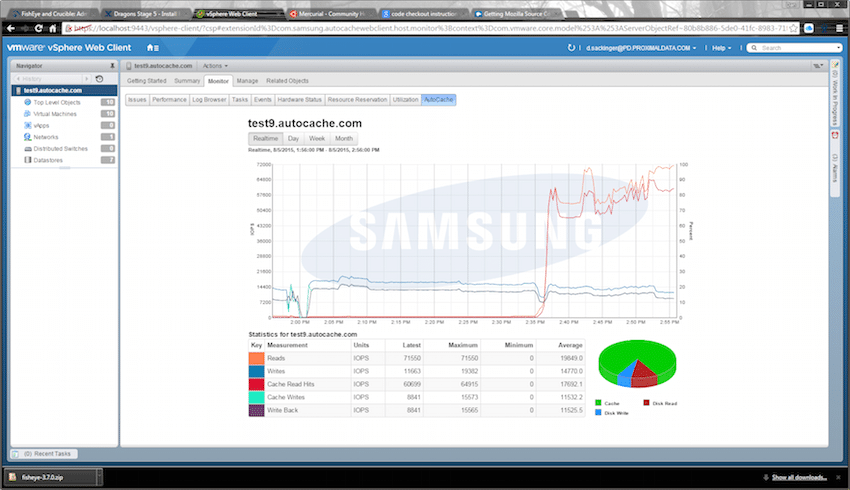Open the Actions dropdown
The width and height of the screenshot is (850, 490).
tap(215, 66)
